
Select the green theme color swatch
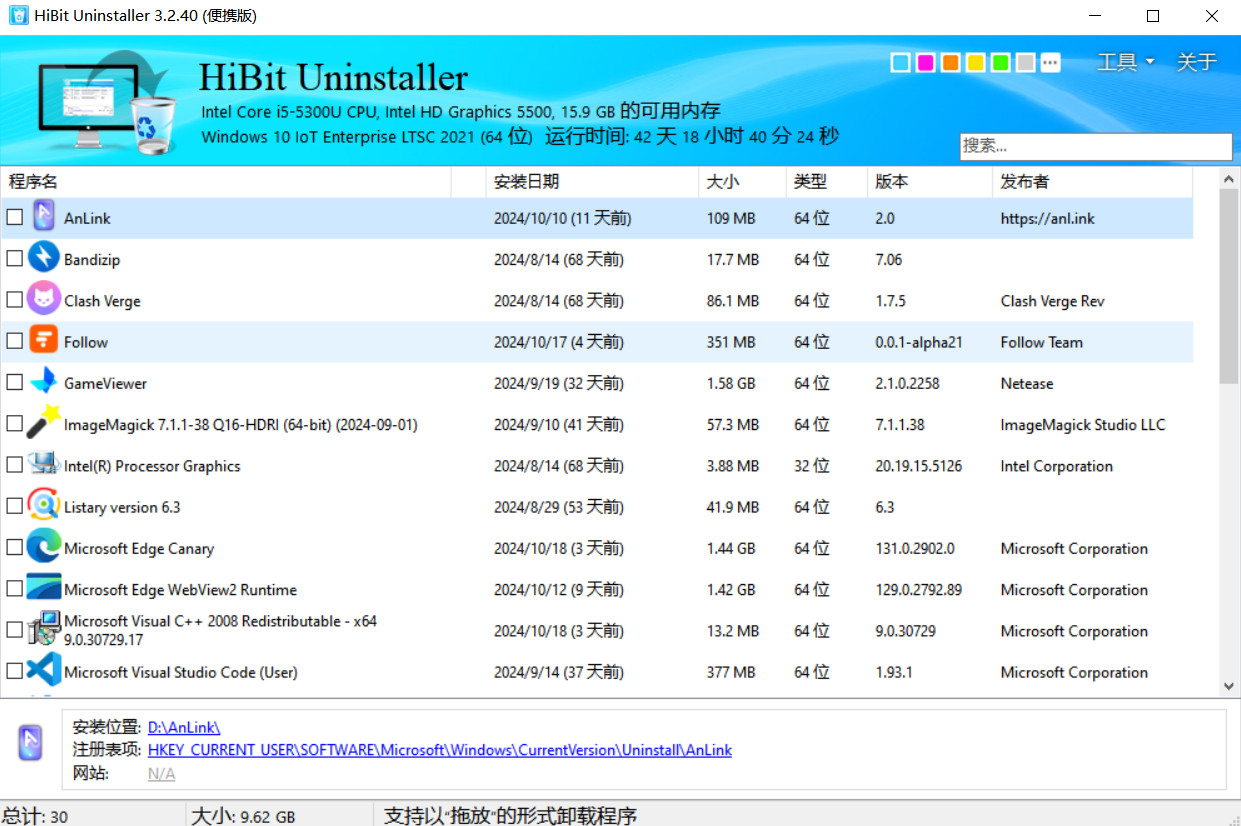[1001, 63]
